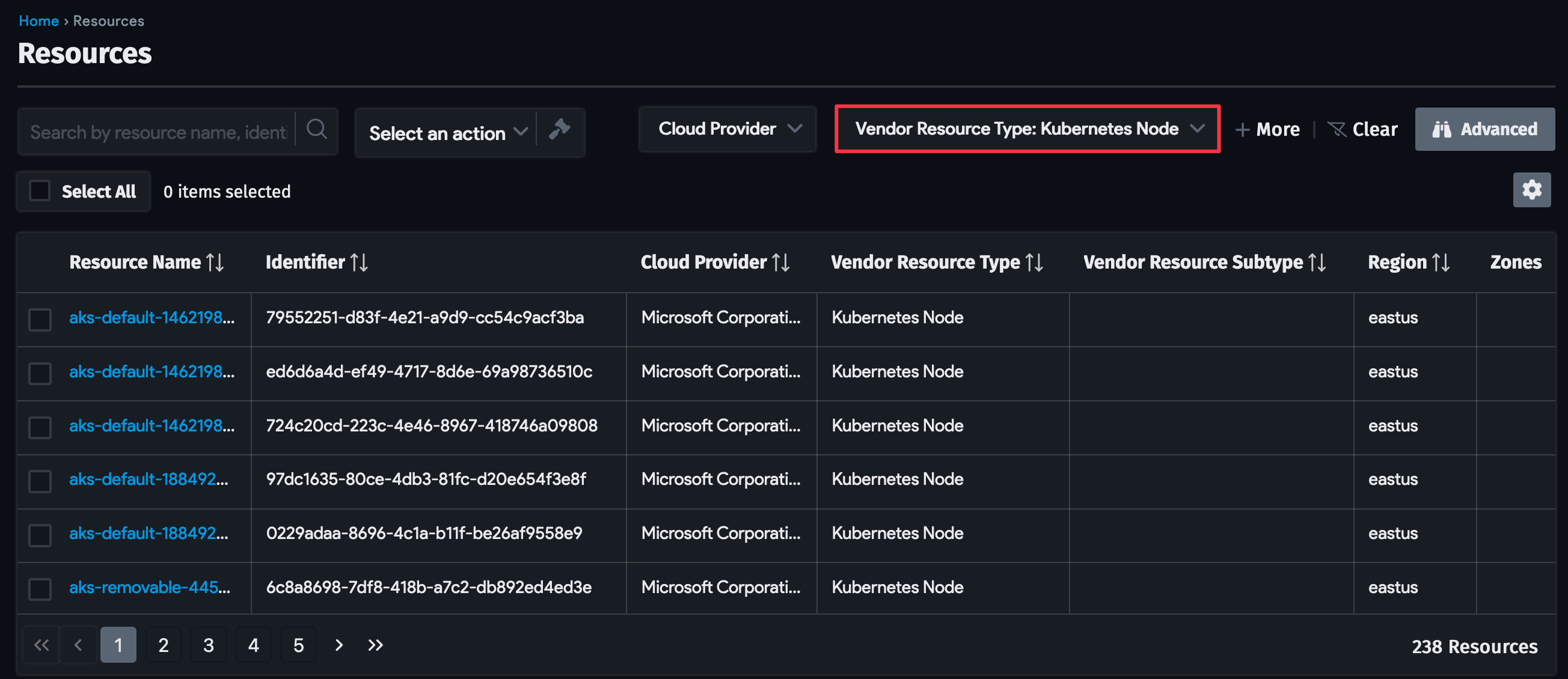Select the checkbox for aks-removable-445 row

(x=40, y=588)
